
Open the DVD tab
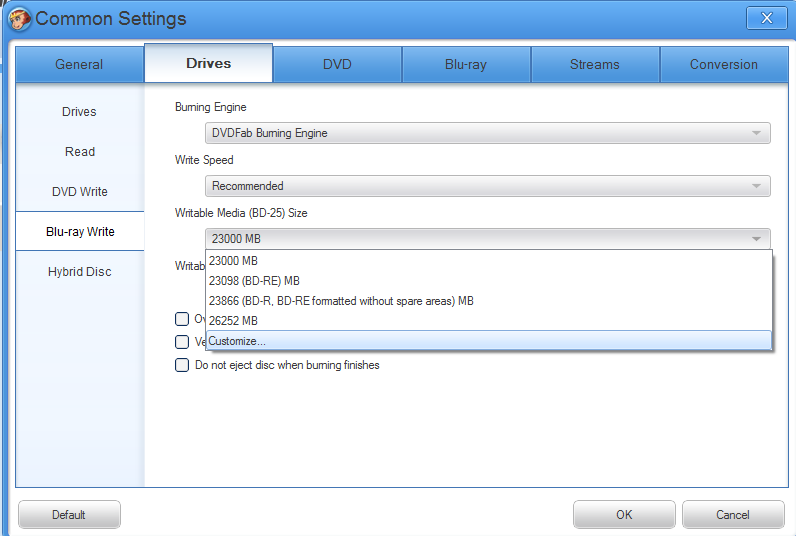click(337, 64)
